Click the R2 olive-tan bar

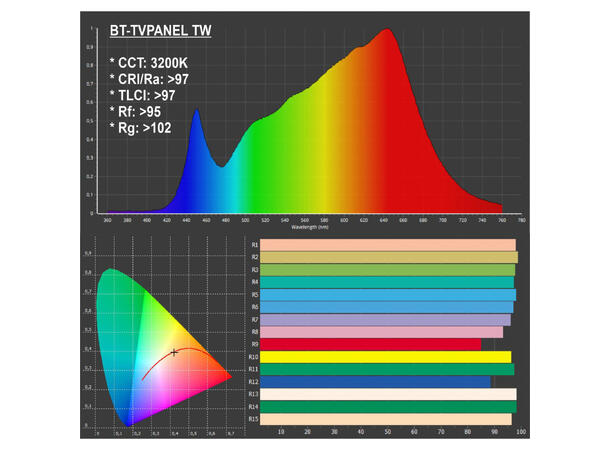point(389,257)
